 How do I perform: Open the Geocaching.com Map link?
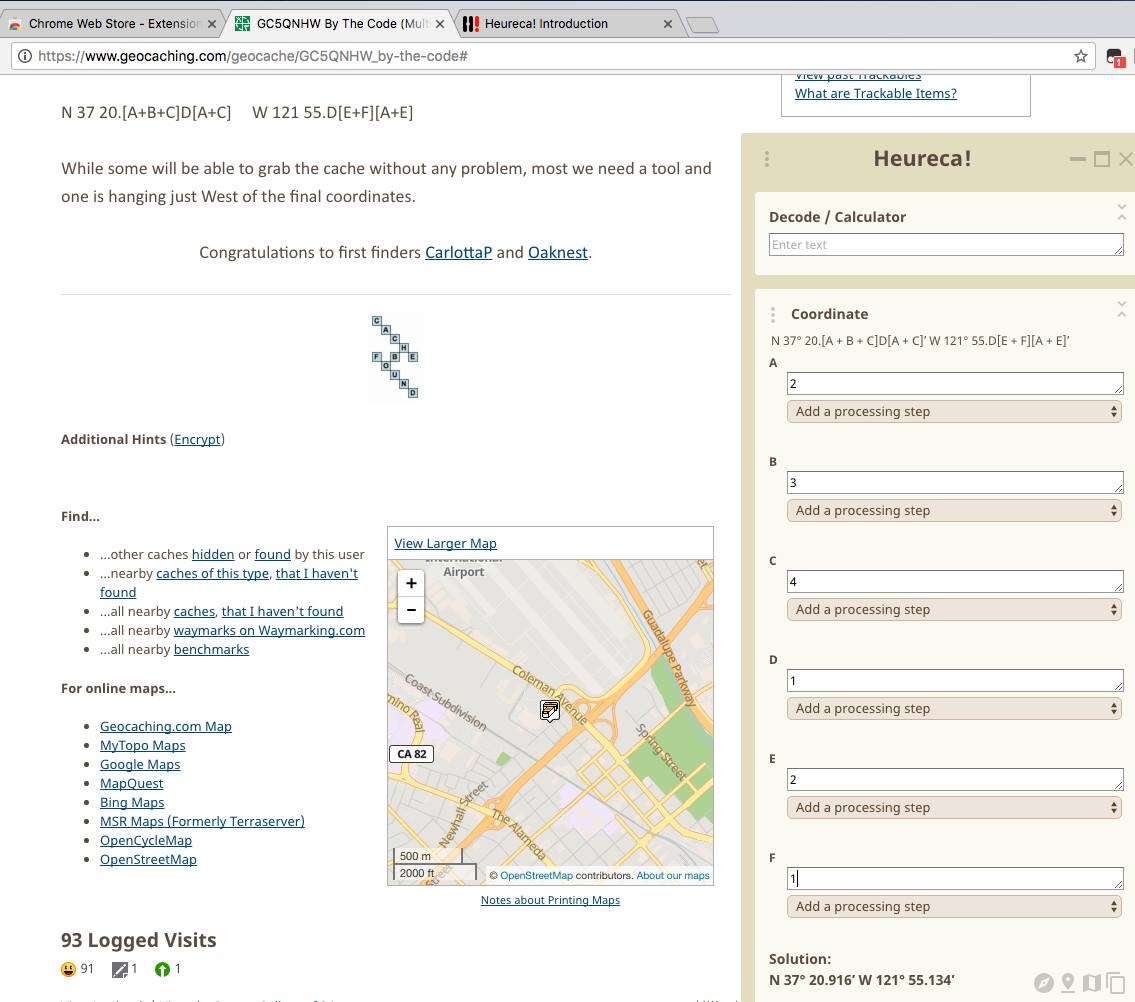tap(166, 726)
